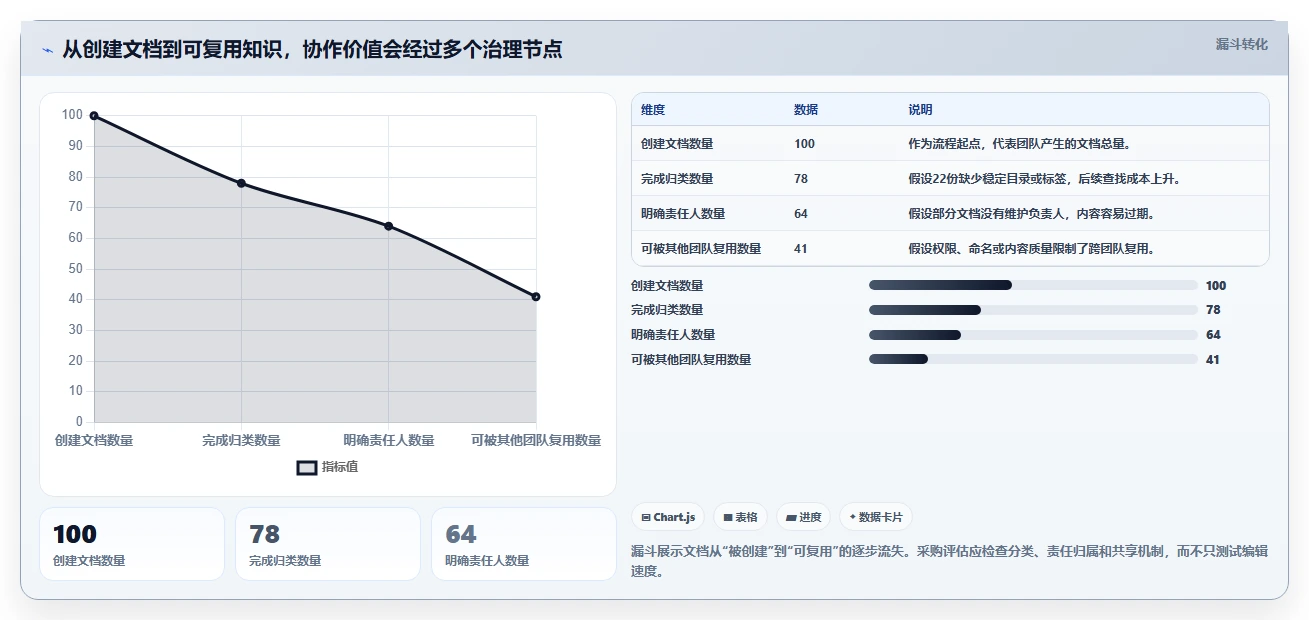Image resolution: width=1309 pixels, height=620 pixels.
Task: Click x-axis label 创建文档数量
Action: pos(94,440)
